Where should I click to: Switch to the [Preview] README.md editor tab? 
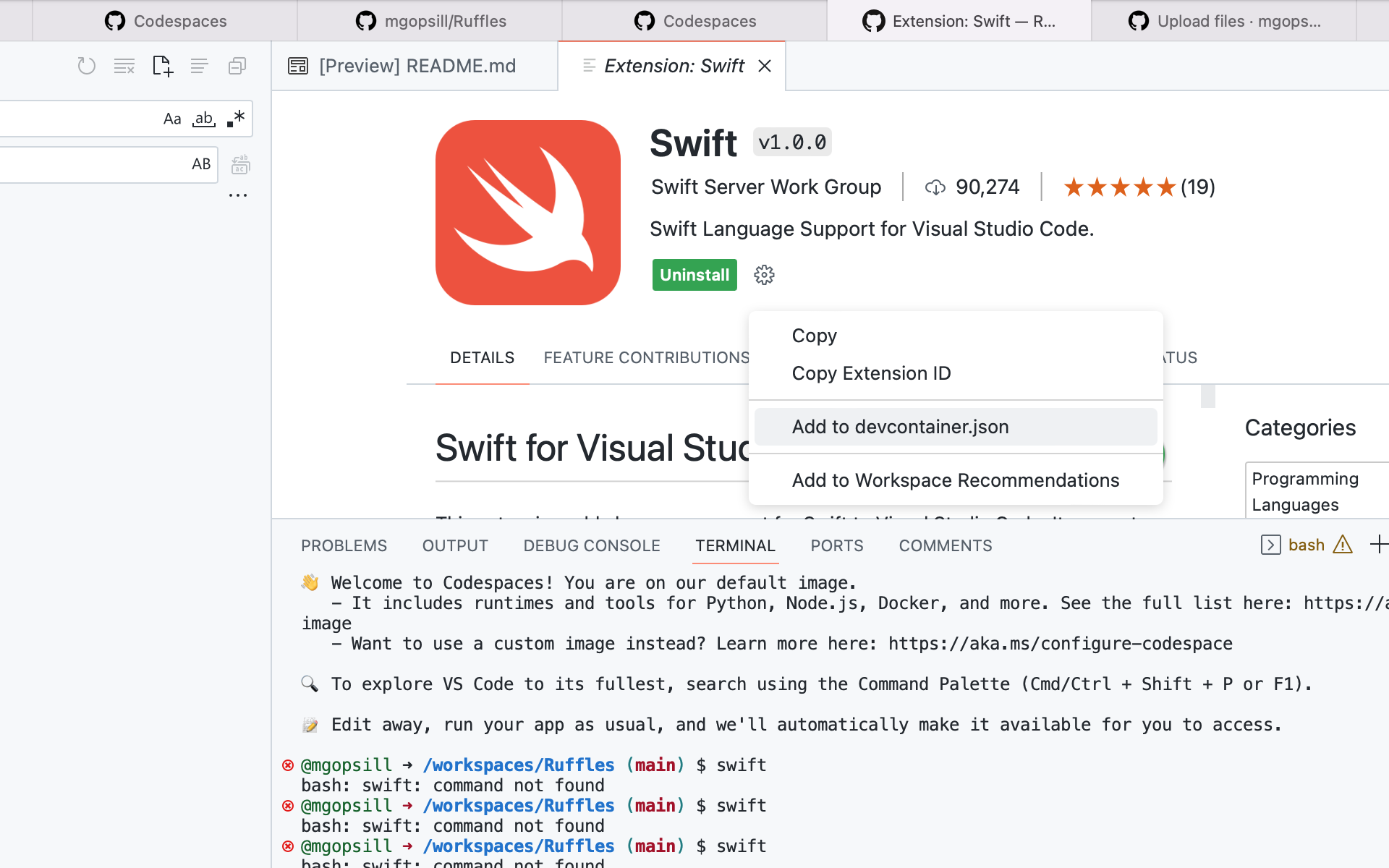pyautogui.click(x=415, y=66)
